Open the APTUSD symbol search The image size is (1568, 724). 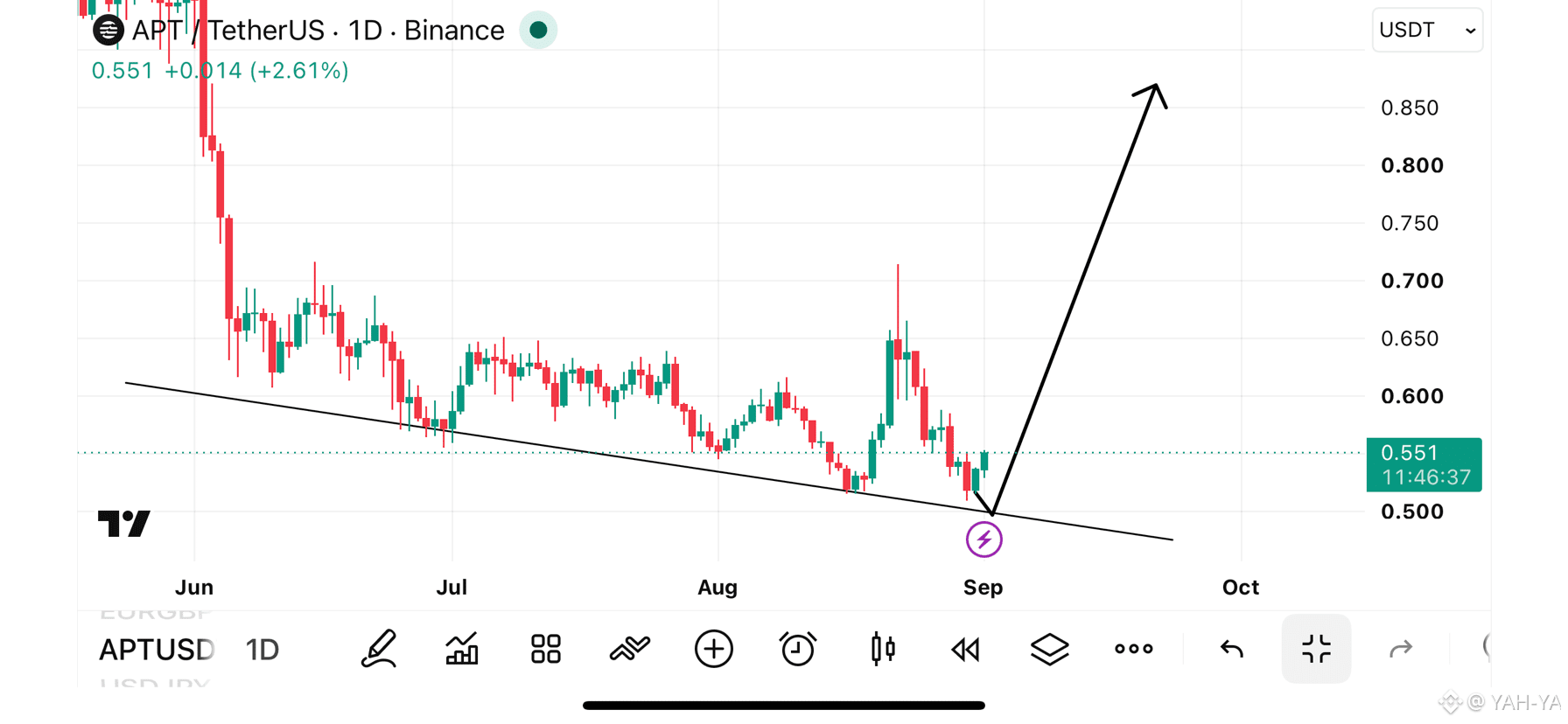click(156, 650)
